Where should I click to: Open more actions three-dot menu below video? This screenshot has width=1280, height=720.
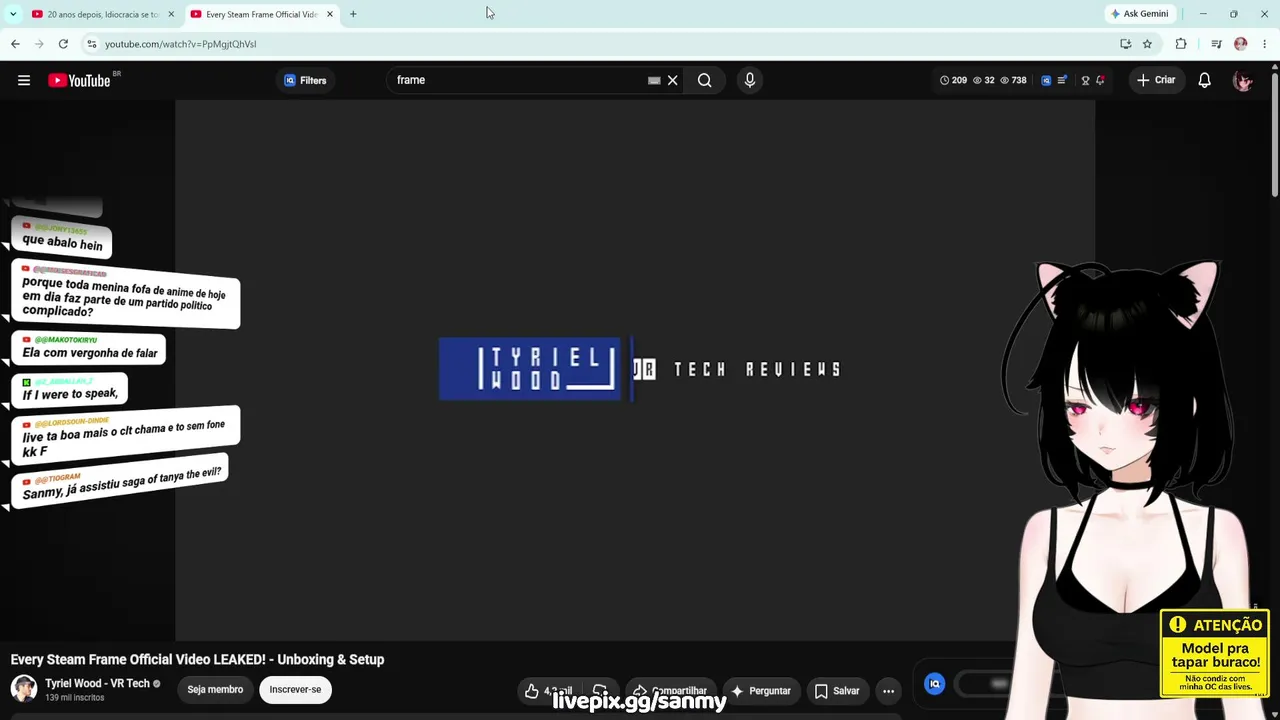point(888,691)
